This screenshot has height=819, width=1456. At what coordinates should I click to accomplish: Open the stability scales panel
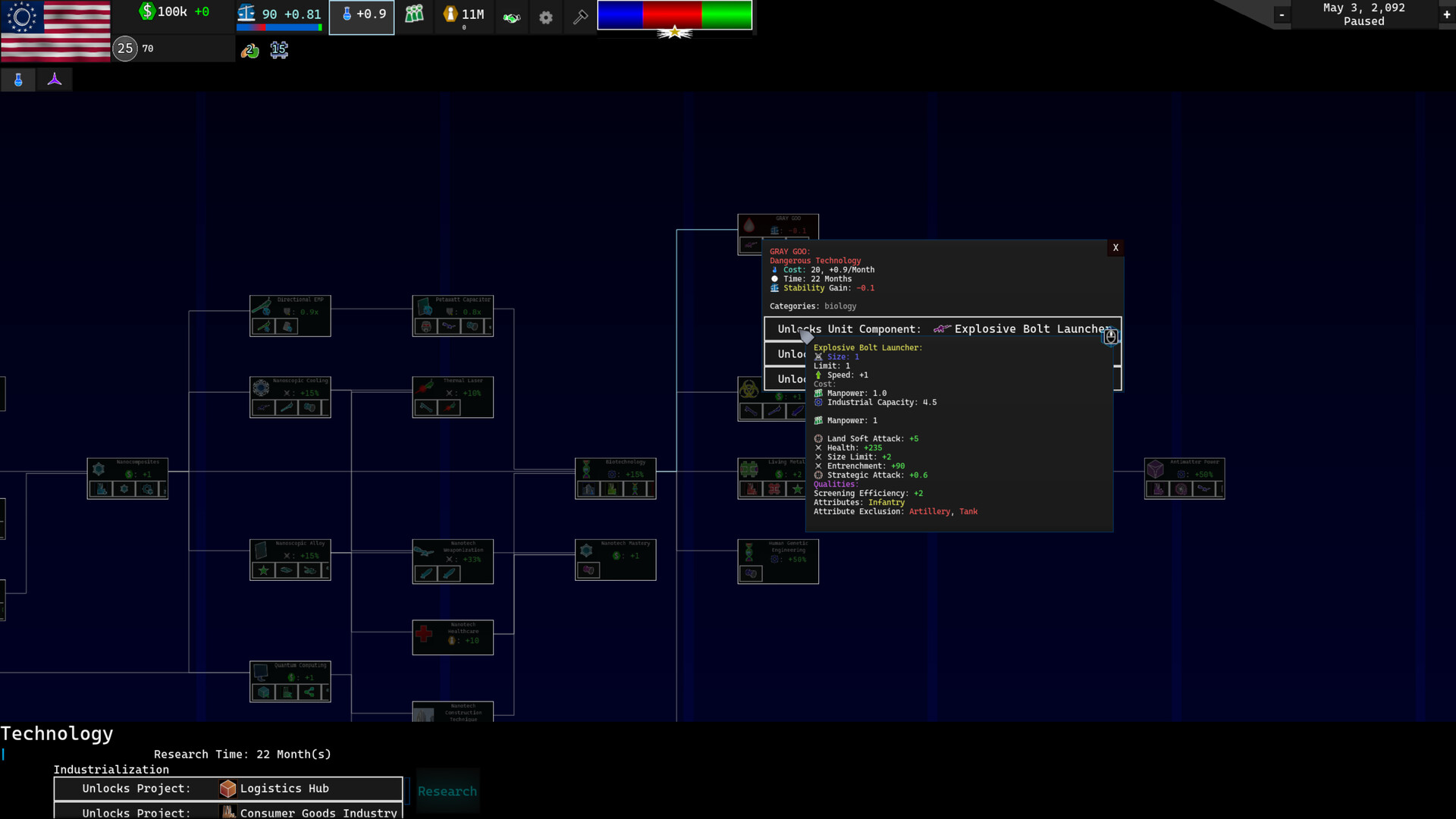(246, 13)
